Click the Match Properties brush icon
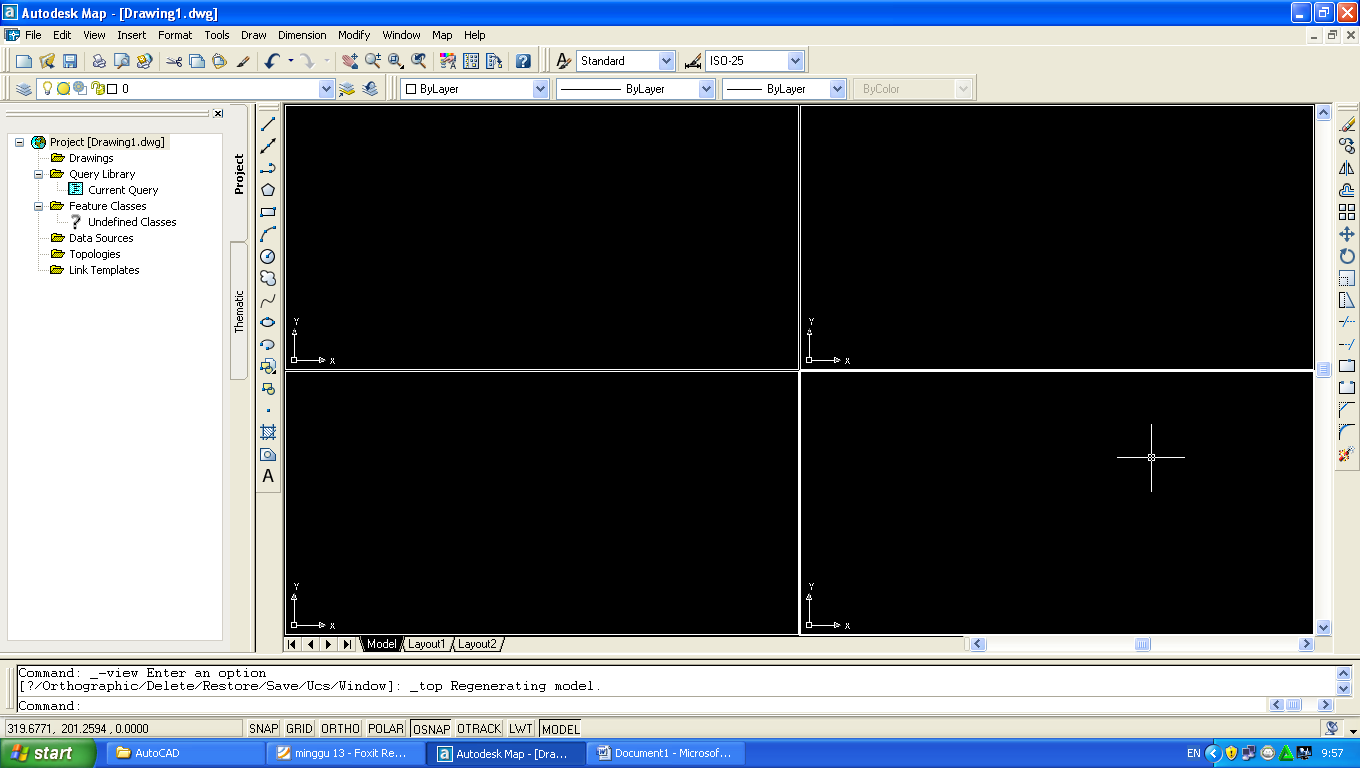 coord(243,61)
